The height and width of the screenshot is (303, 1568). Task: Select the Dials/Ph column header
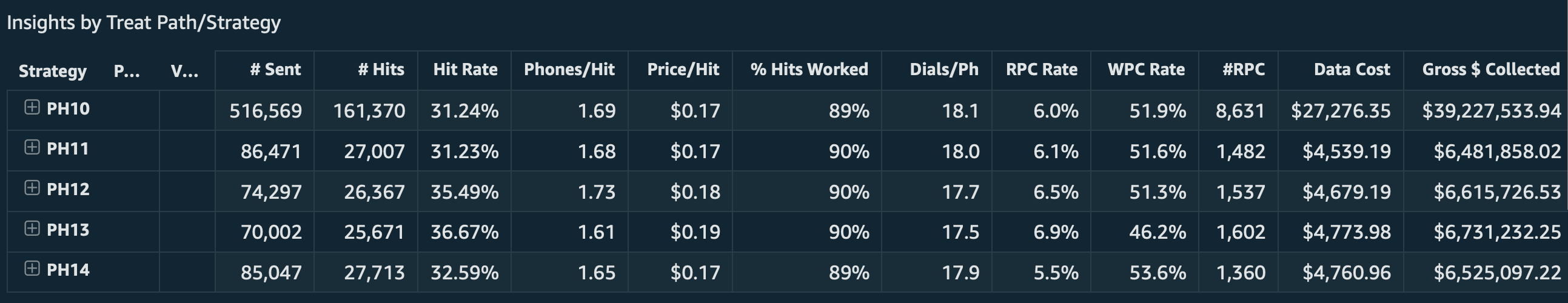point(944,69)
